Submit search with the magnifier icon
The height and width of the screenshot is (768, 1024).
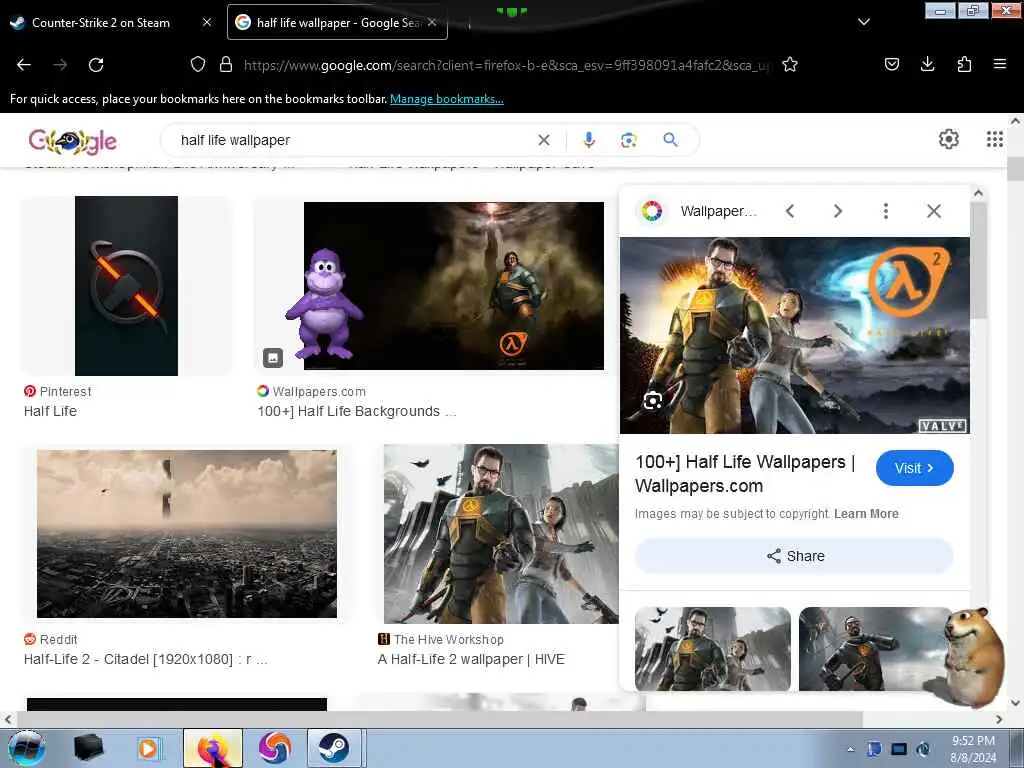670,140
